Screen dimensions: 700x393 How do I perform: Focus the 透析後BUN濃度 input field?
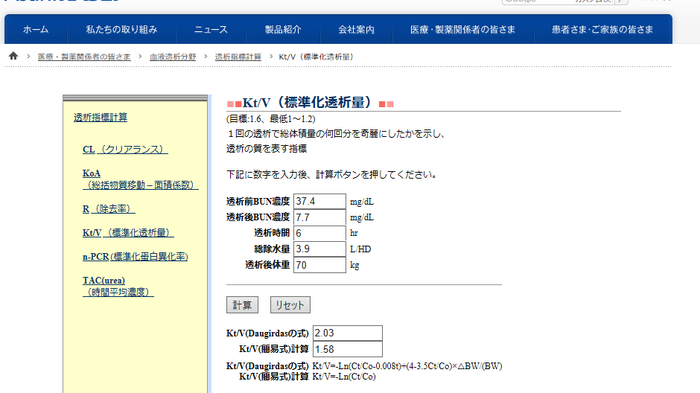(x=319, y=217)
